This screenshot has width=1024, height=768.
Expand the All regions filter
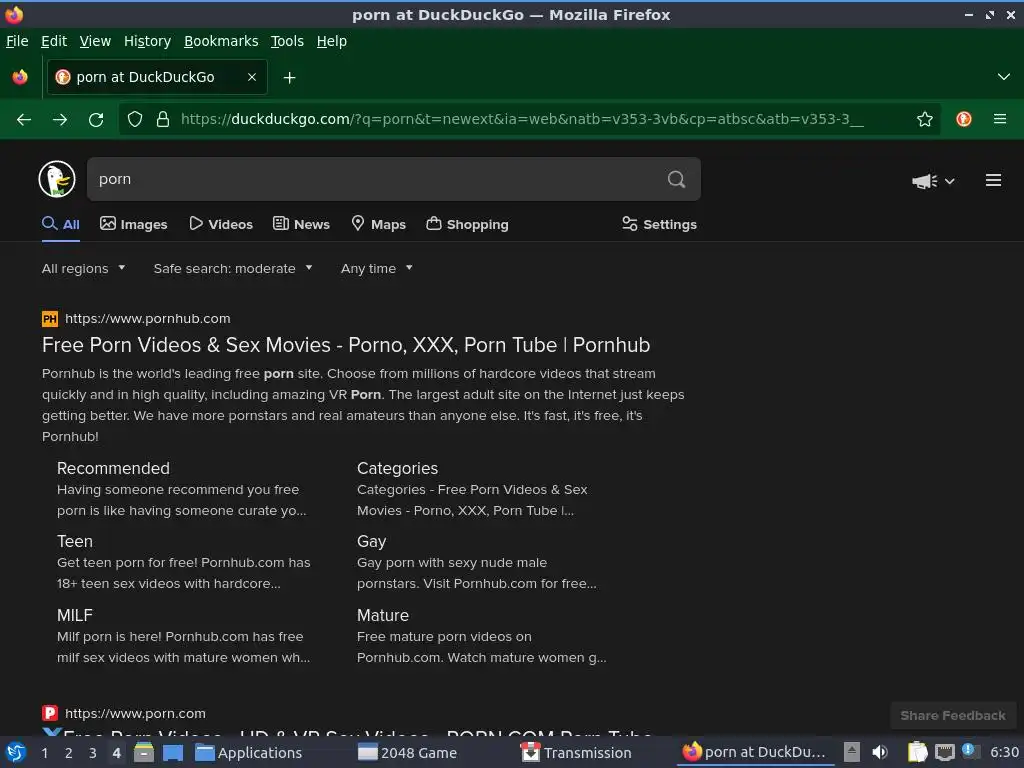click(84, 268)
